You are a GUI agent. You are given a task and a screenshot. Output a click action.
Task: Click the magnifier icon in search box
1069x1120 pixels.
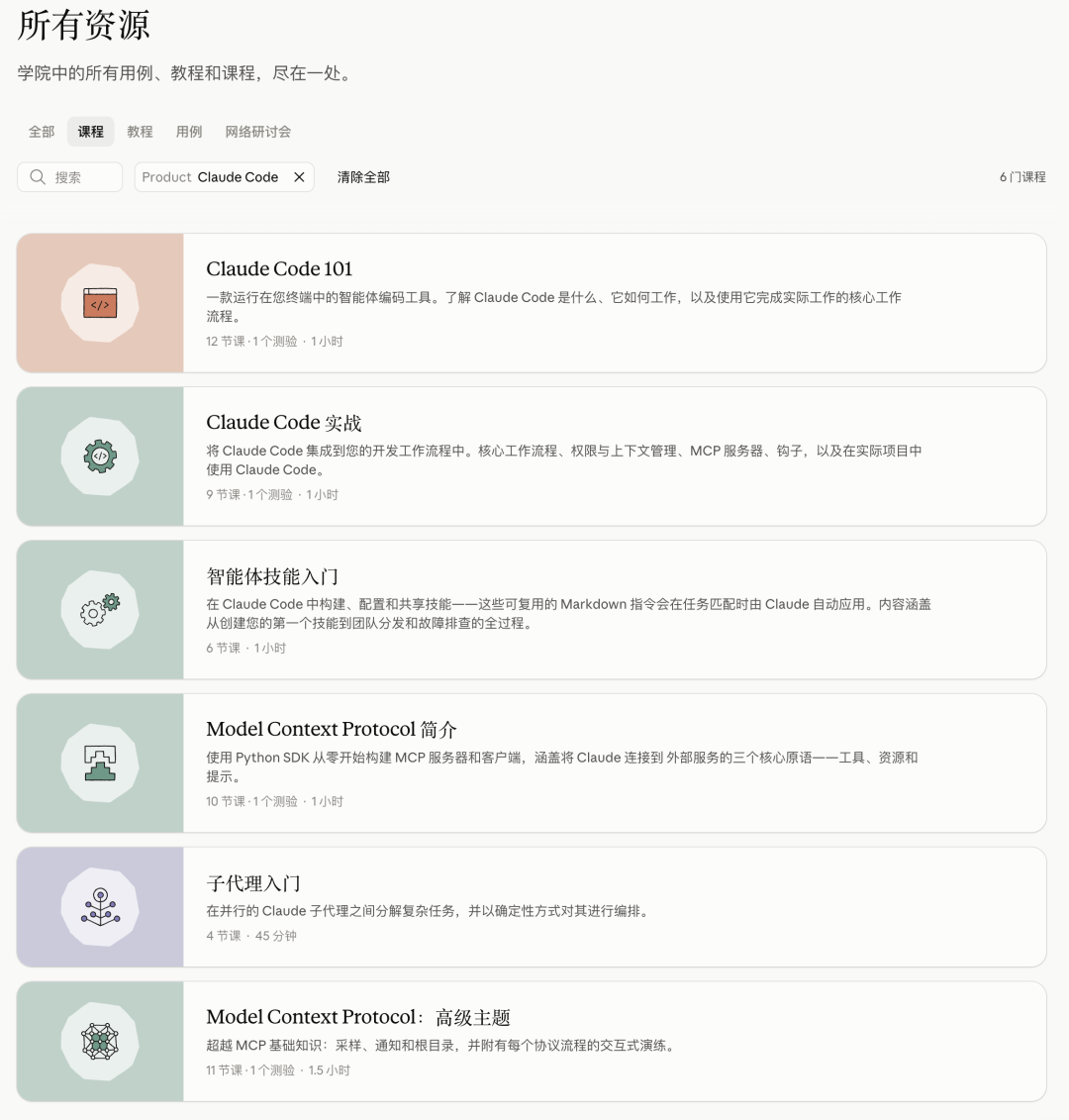coord(38,177)
